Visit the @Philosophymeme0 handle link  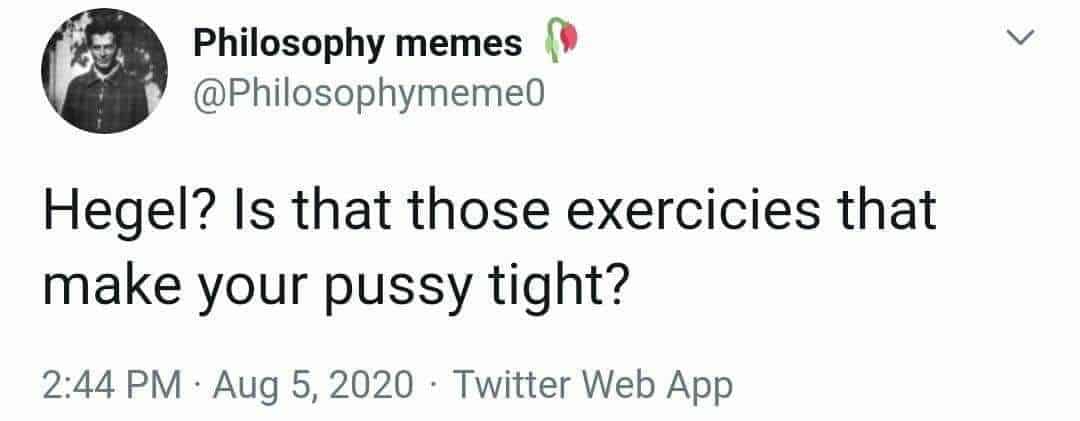coord(368,96)
